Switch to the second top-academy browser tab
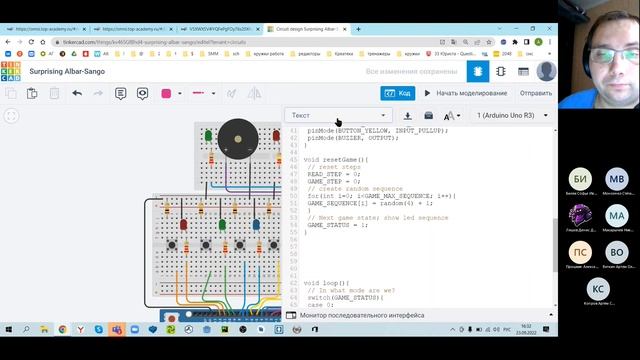640x360 pixels. pyautogui.click(x=133, y=29)
